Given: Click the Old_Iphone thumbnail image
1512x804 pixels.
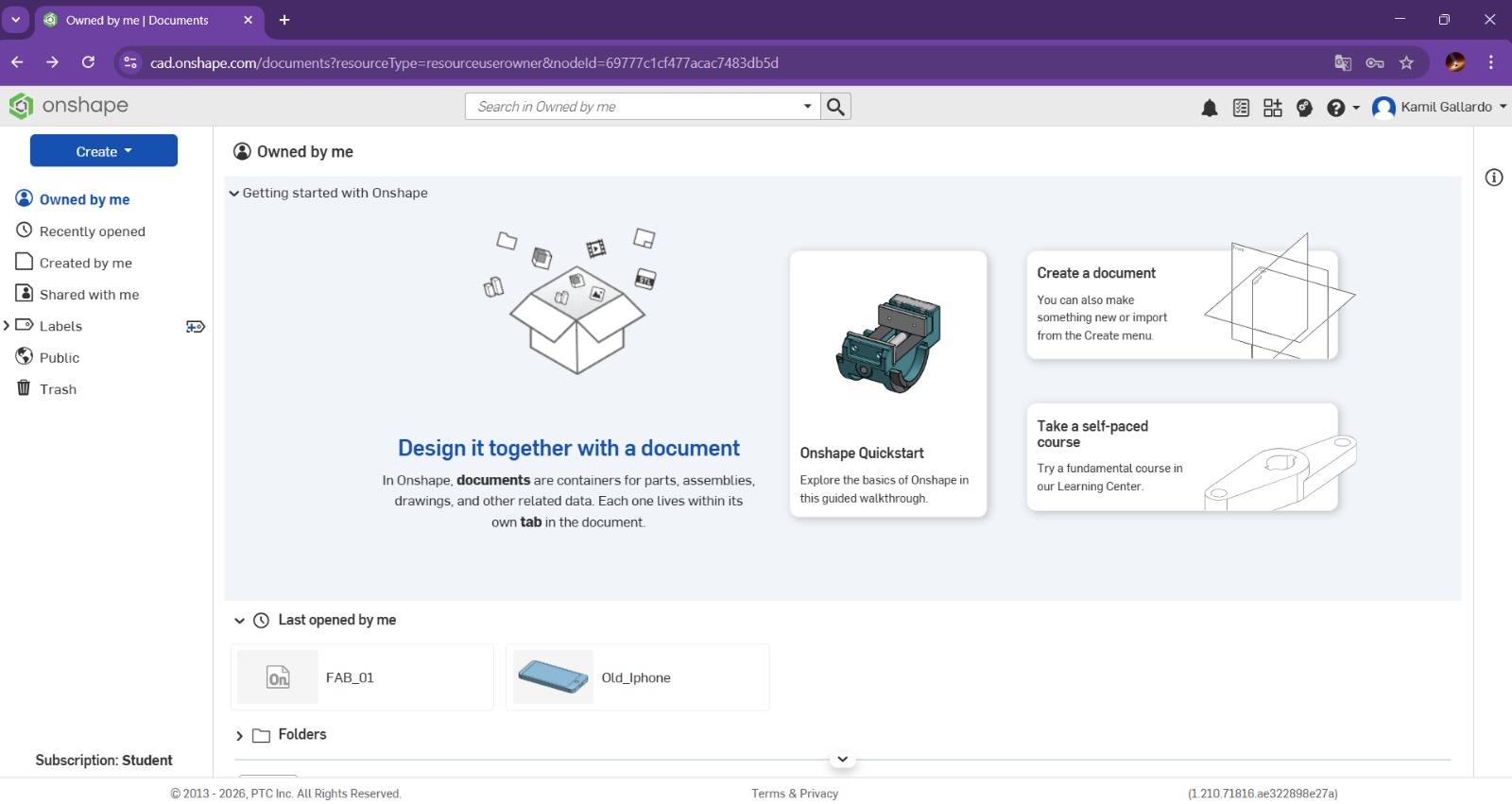Looking at the screenshot, I should pos(553,677).
